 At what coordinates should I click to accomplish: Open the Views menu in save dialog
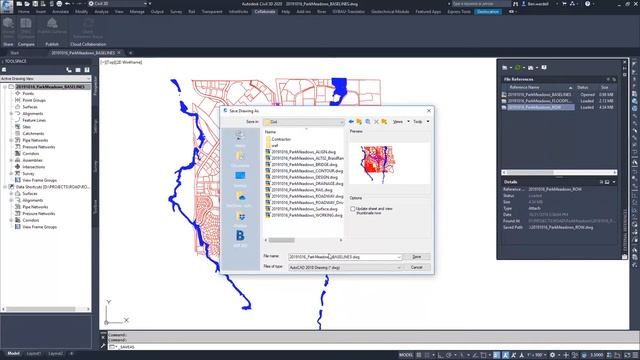[x=400, y=122]
